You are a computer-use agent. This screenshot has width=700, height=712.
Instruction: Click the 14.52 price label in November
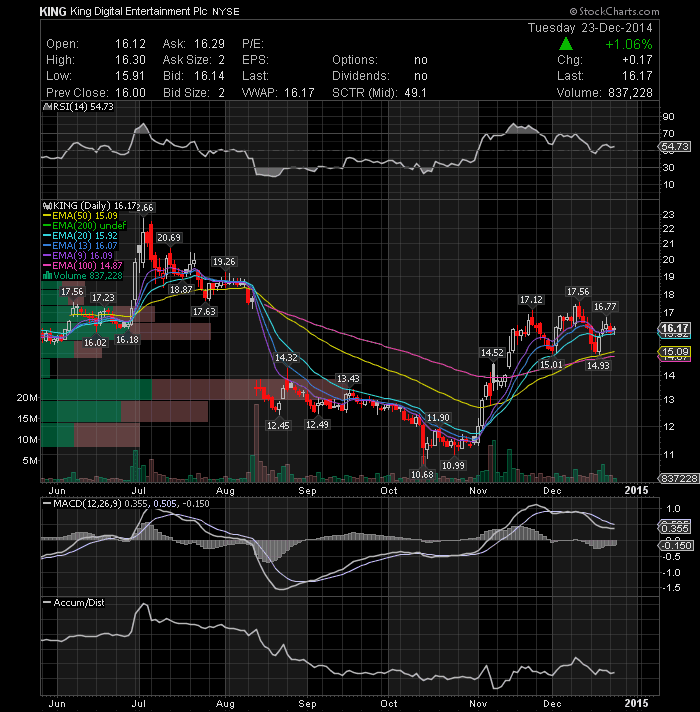pos(492,352)
